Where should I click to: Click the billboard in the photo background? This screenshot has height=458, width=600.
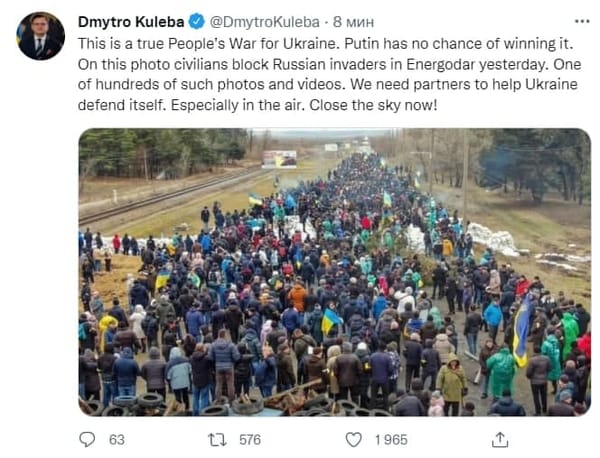279,159
